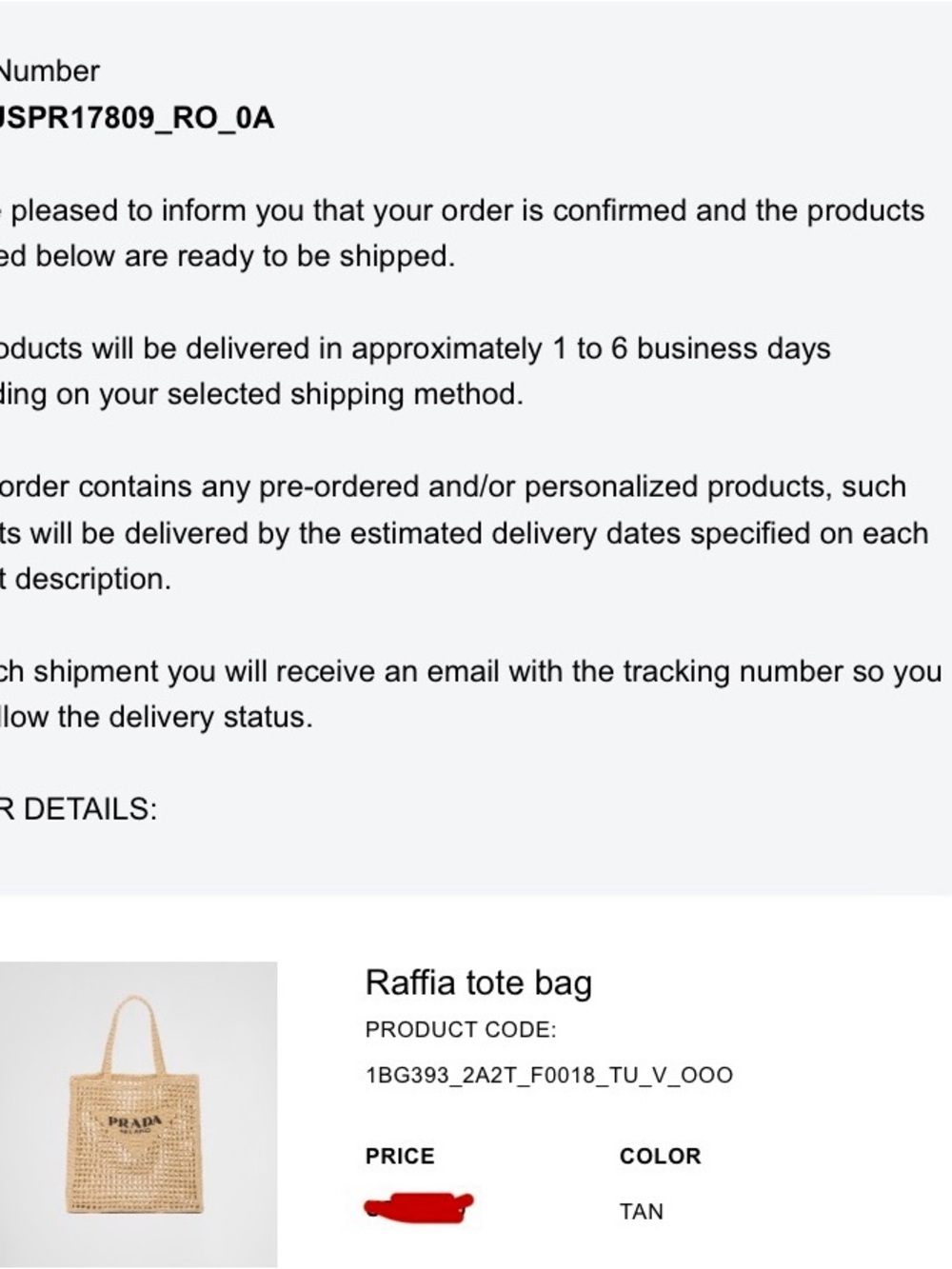Click the PRADA logo on the bag
The height and width of the screenshot is (1269, 952).
coord(136,1122)
